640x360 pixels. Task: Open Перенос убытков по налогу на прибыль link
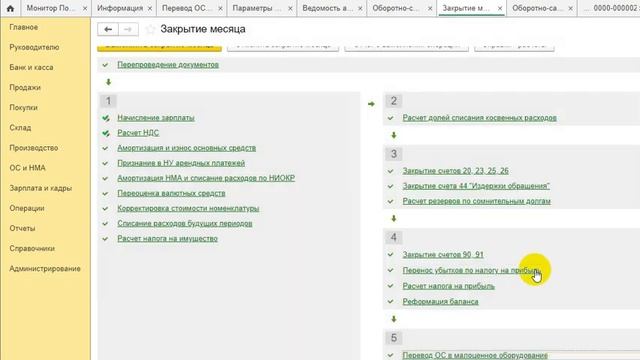pyautogui.click(x=472, y=270)
